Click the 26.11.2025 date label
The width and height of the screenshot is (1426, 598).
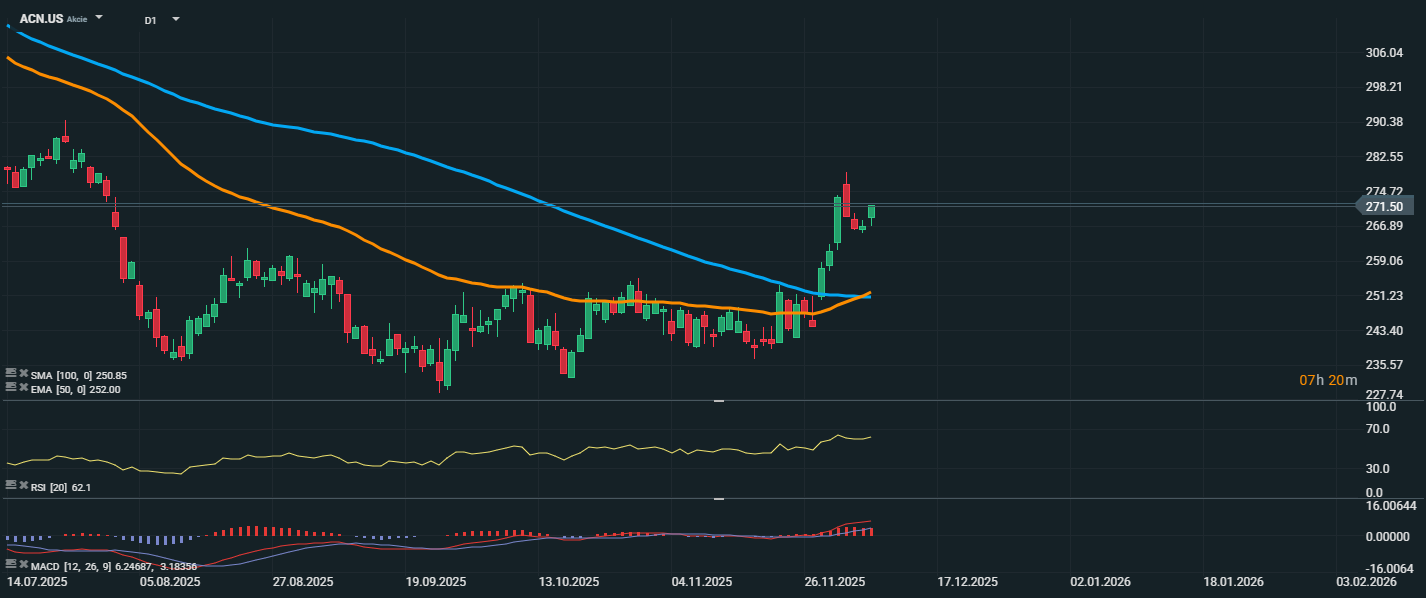(x=835, y=582)
